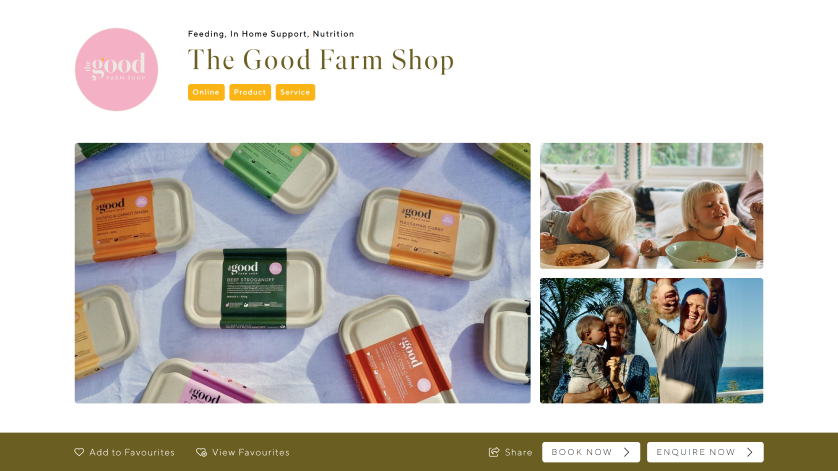Image resolution: width=838 pixels, height=471 pixels.
Task: Click the Share arrow icon
Action: 494,452
